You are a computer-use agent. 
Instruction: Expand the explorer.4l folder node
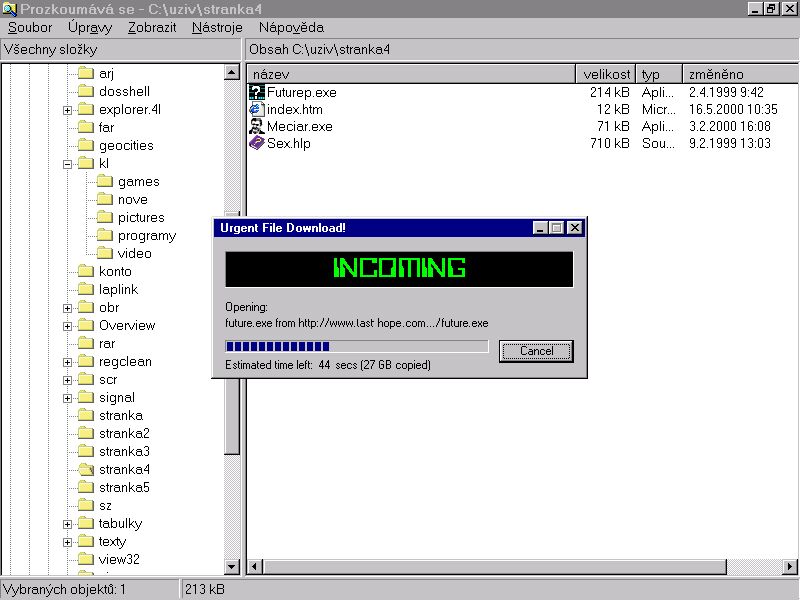coord(68,109)
